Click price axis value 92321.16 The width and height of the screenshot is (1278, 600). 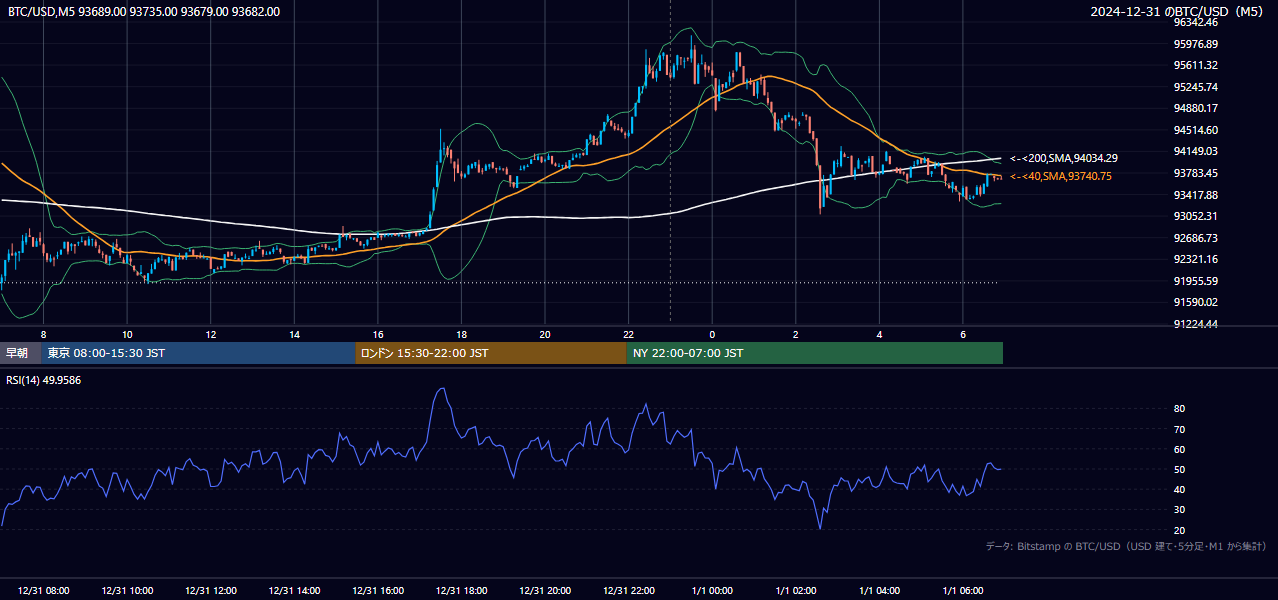point(1195,259)
